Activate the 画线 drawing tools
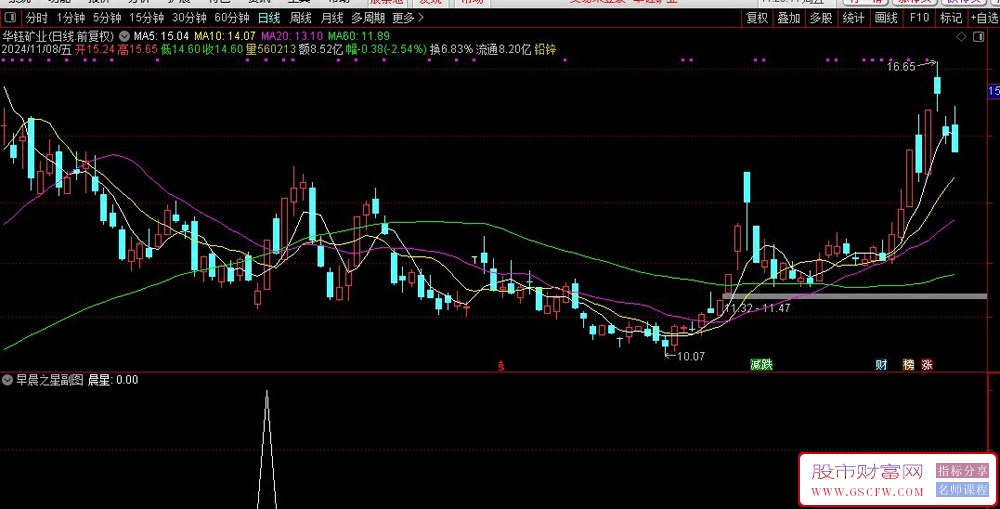Screen dimensions: 1000x509 [x=886, y=18]
